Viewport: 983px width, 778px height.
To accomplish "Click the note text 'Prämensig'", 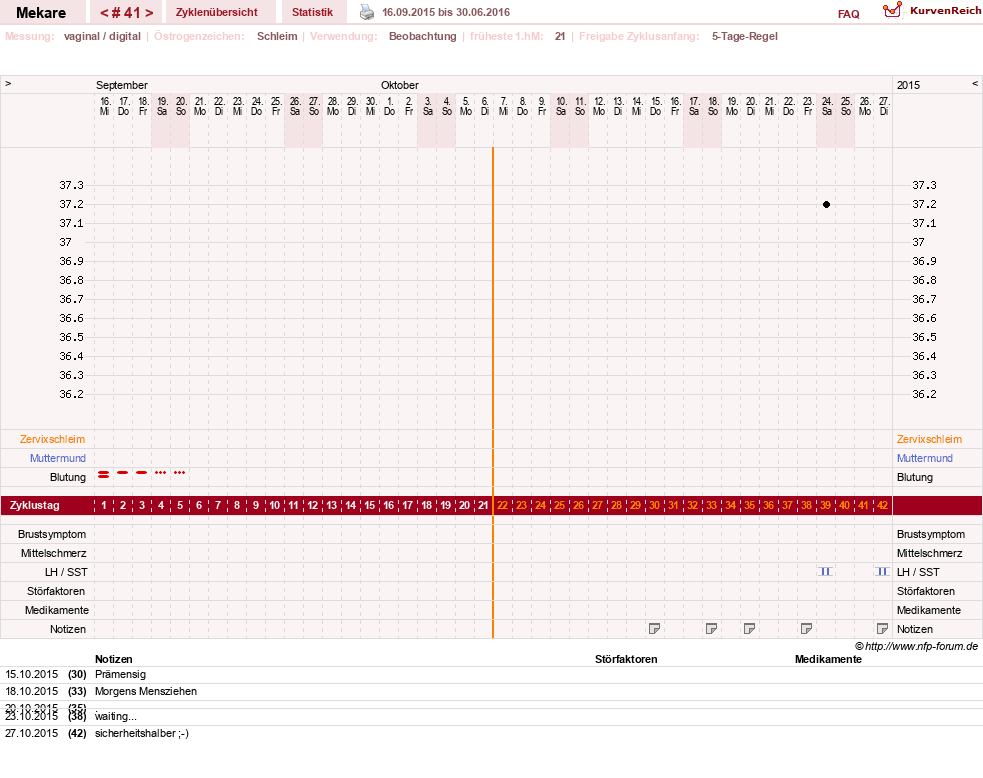I will tap(120, 675).
